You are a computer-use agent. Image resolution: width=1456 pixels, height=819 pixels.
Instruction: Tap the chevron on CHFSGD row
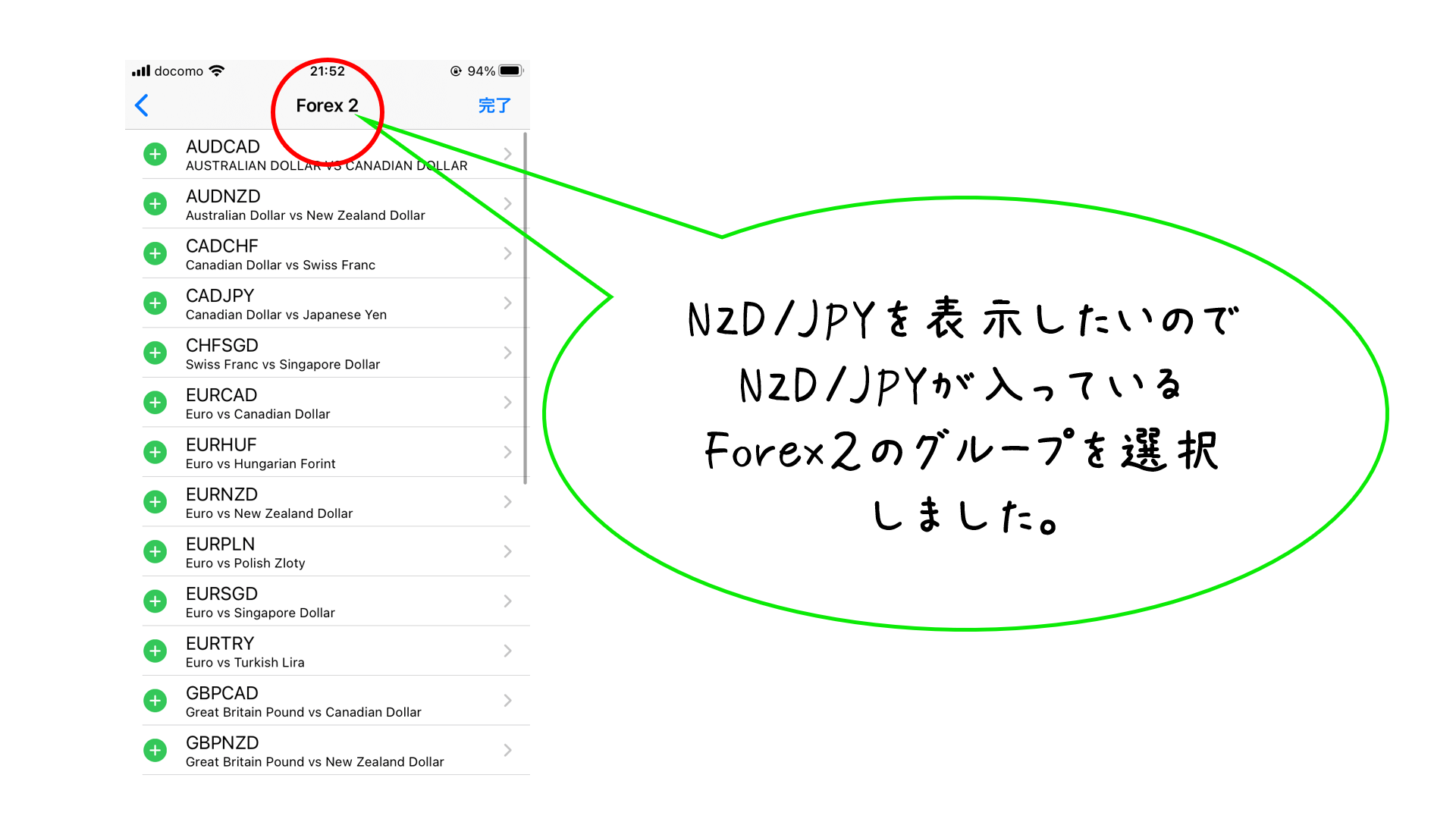click(x=508, y=353)
